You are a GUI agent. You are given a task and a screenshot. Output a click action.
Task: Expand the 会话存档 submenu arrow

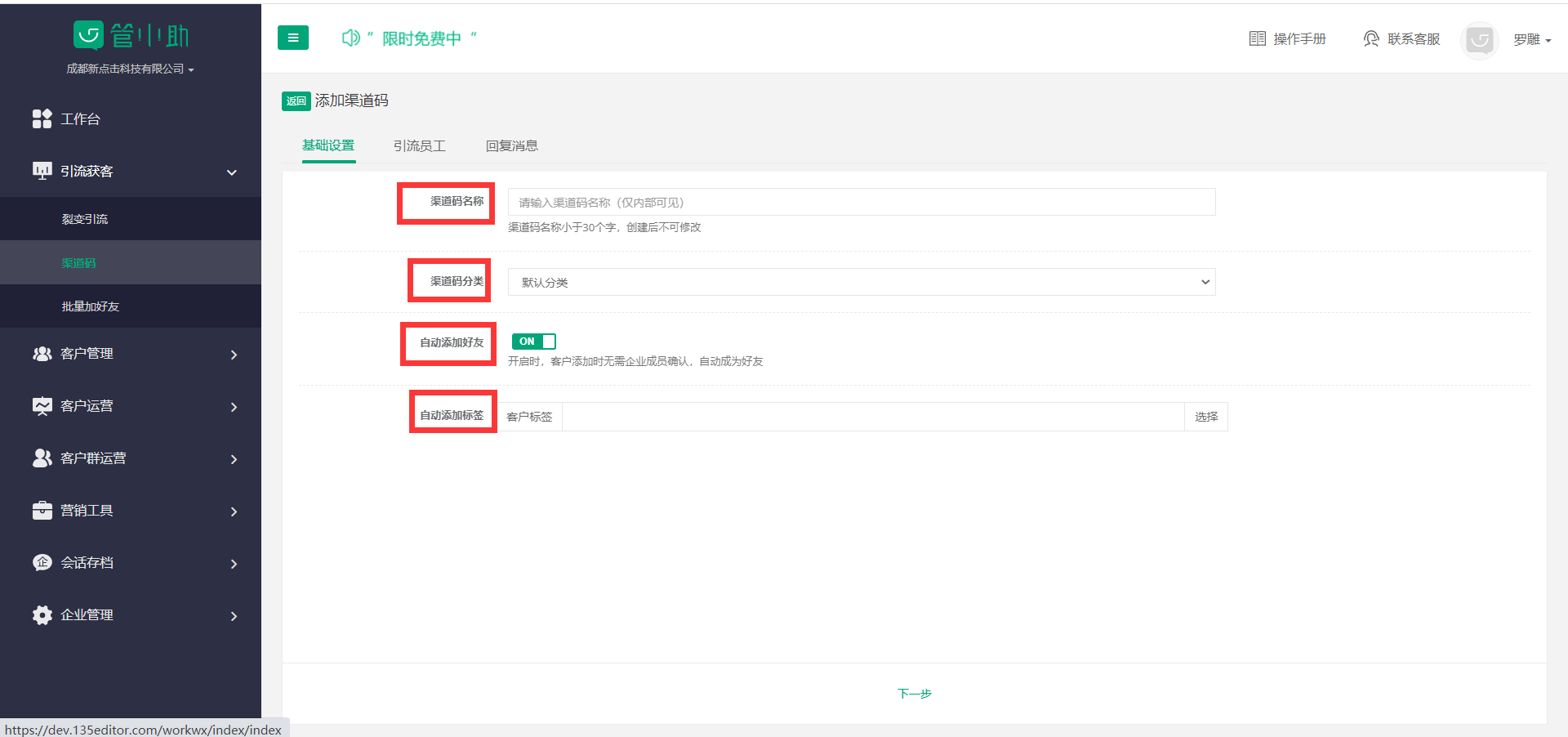coord(234,564)
